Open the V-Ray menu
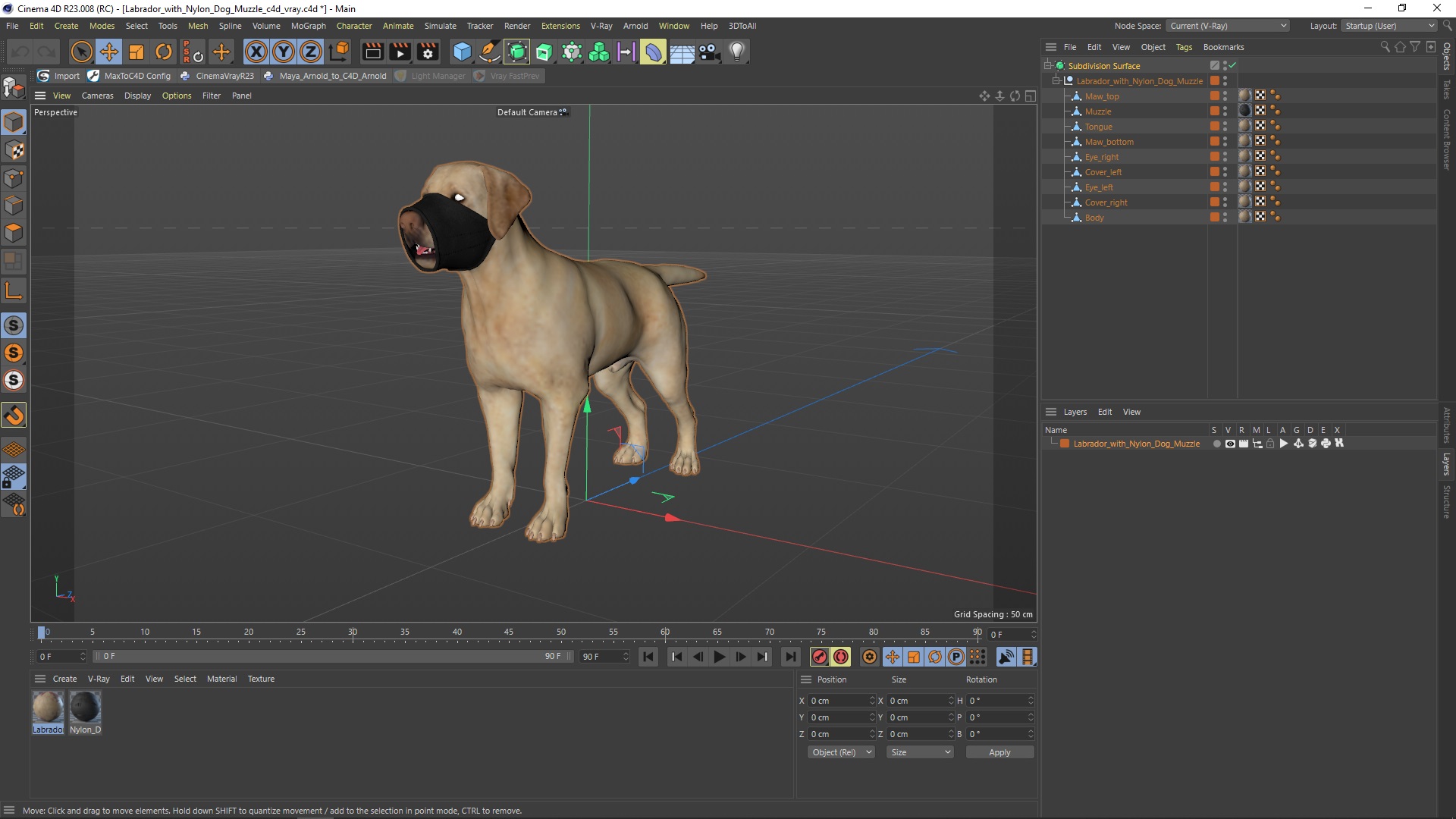This screenshot has width=1456, height=819. click(601, 26)
